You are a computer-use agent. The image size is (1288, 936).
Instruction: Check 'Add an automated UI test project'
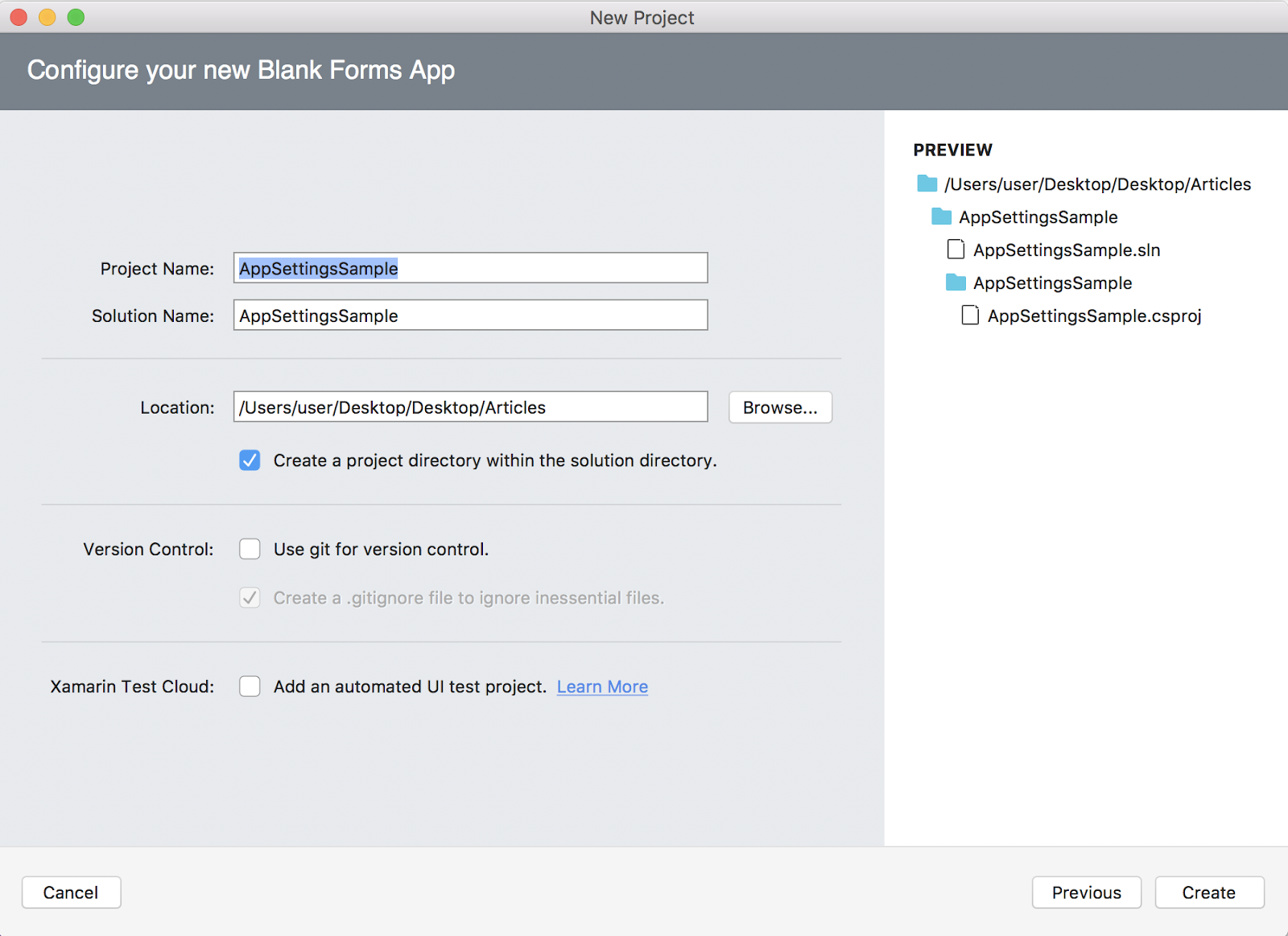click(x=250, y=687)
